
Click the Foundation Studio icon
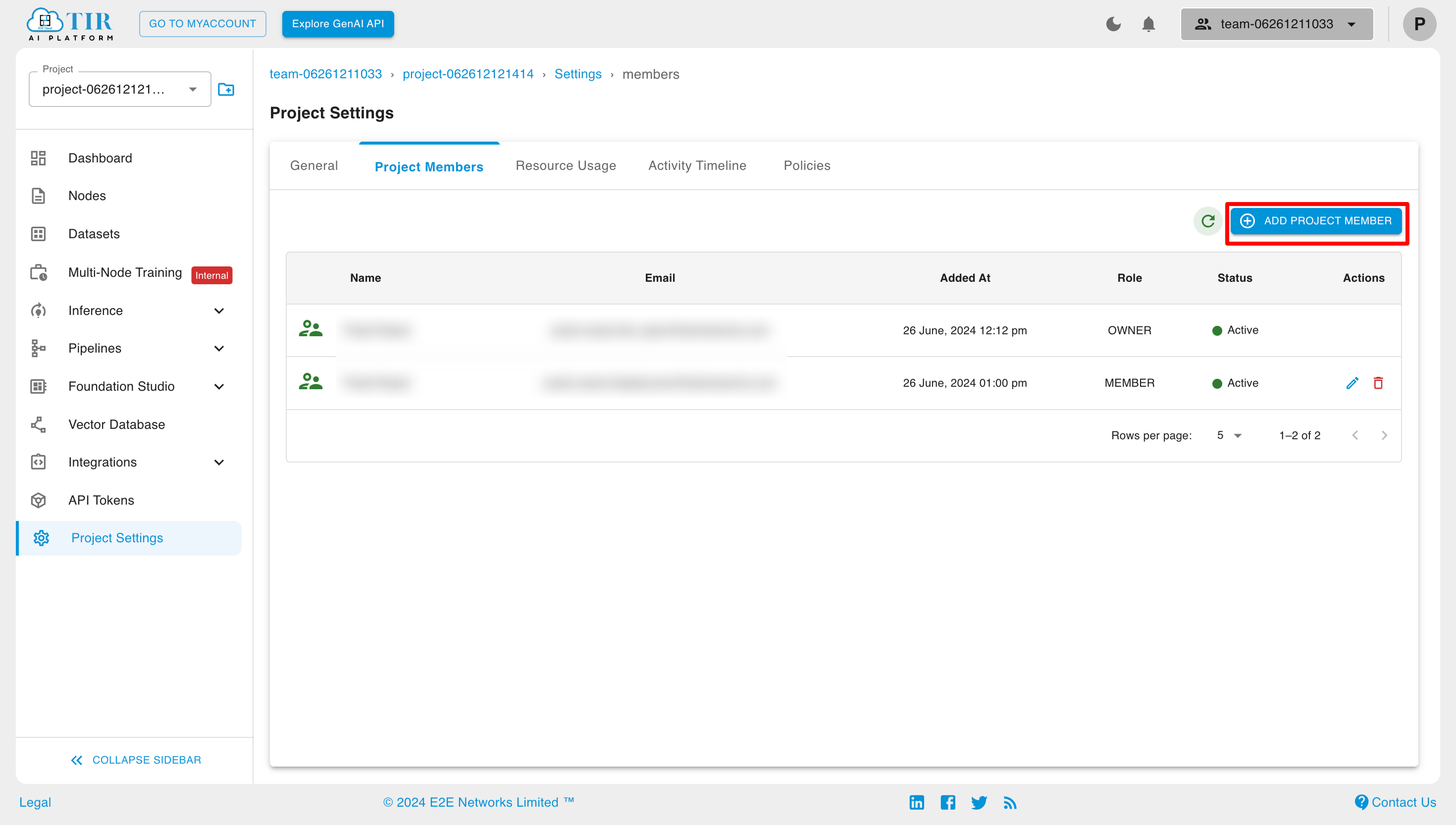(38, 386)
